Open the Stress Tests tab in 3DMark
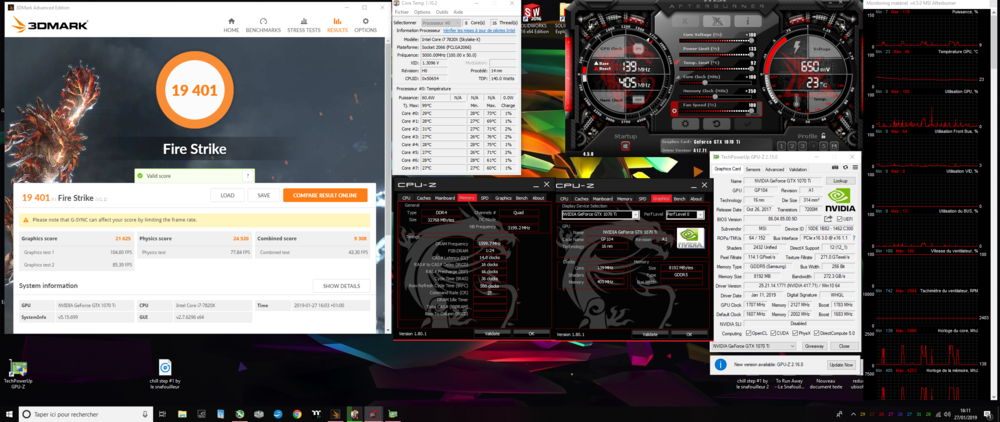The height and width of the screenshot is (422, 1000). click(x=304, y=22)
